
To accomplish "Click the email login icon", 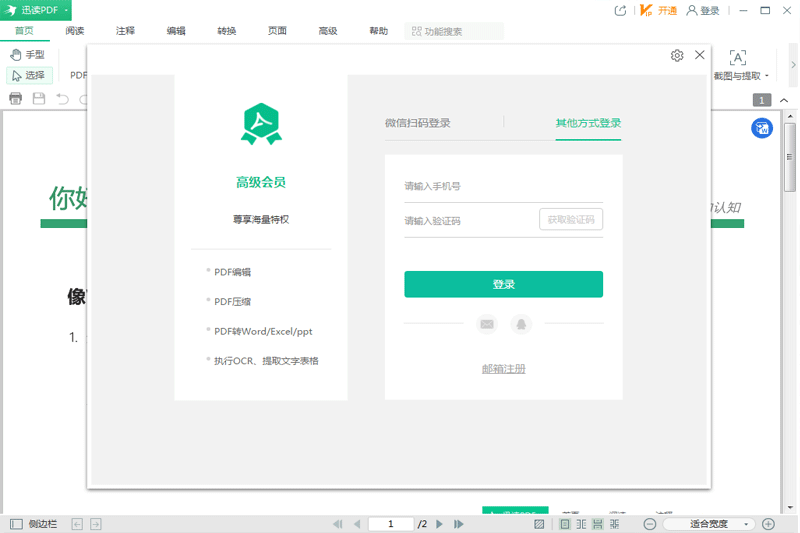I will click(487, 324).
